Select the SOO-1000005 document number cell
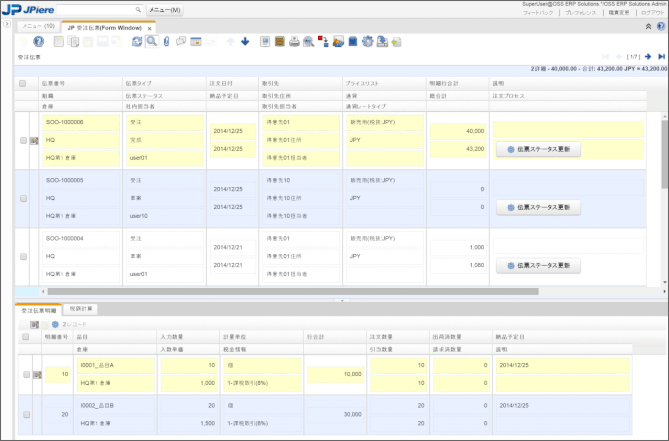This screenshot has height=441, width=669. point(81,180)
